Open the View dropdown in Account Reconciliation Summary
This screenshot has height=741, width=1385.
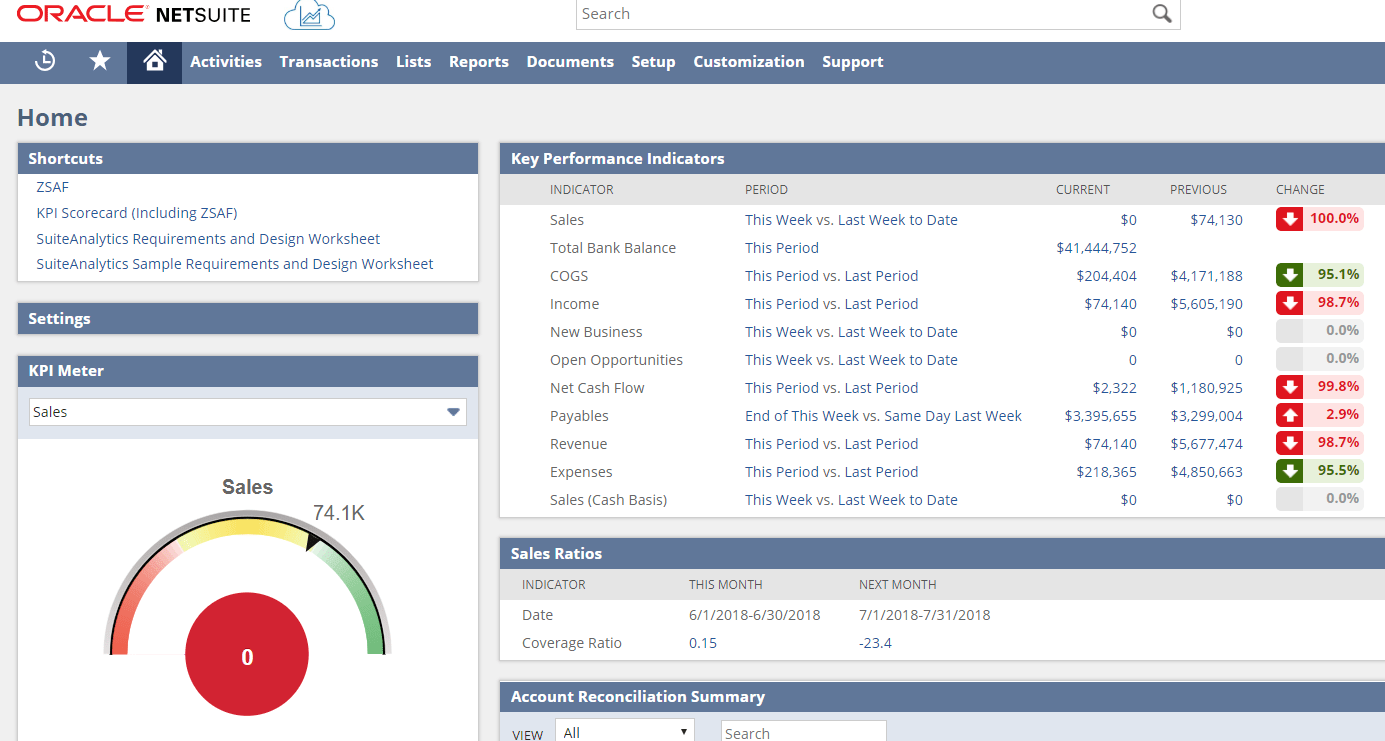pyautogui.click(x=624, y=731)
